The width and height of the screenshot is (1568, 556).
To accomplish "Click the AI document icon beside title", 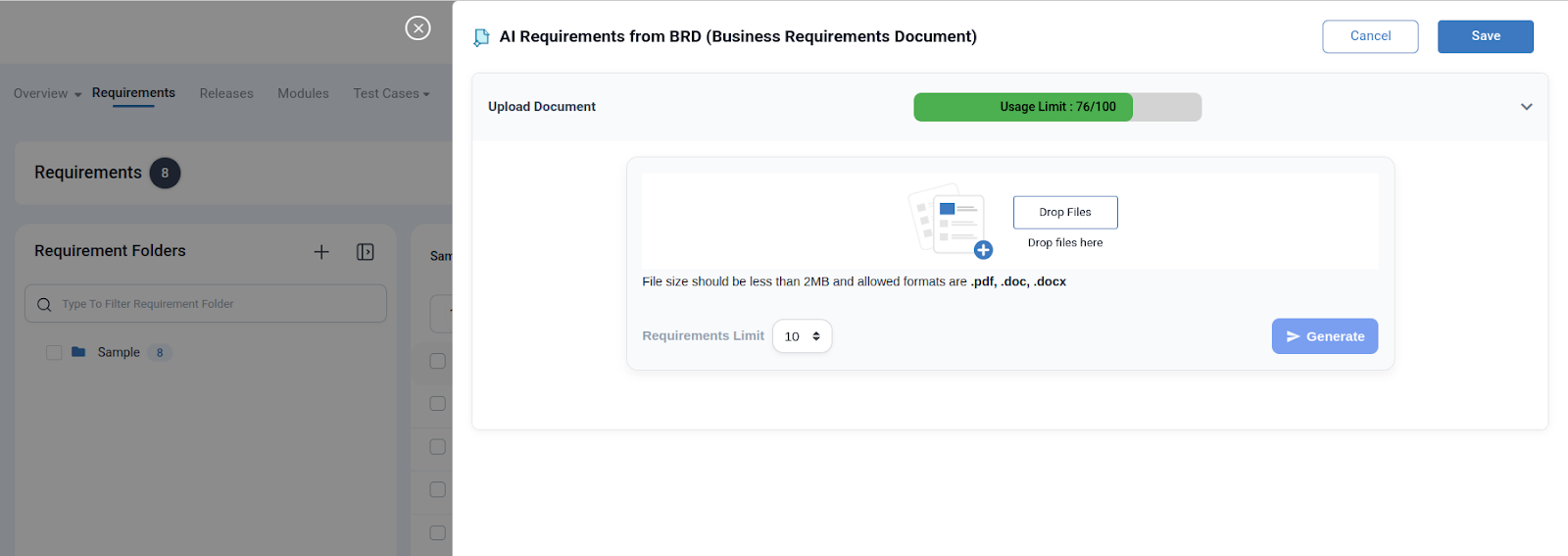I will click(481, 37).
